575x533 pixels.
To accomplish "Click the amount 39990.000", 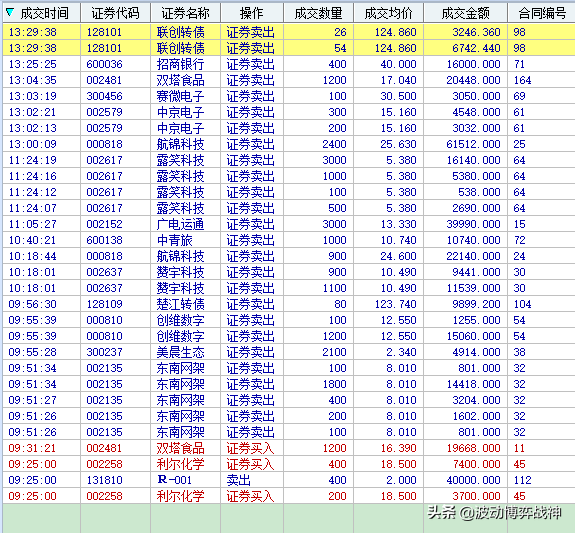I will click(473, 224).
